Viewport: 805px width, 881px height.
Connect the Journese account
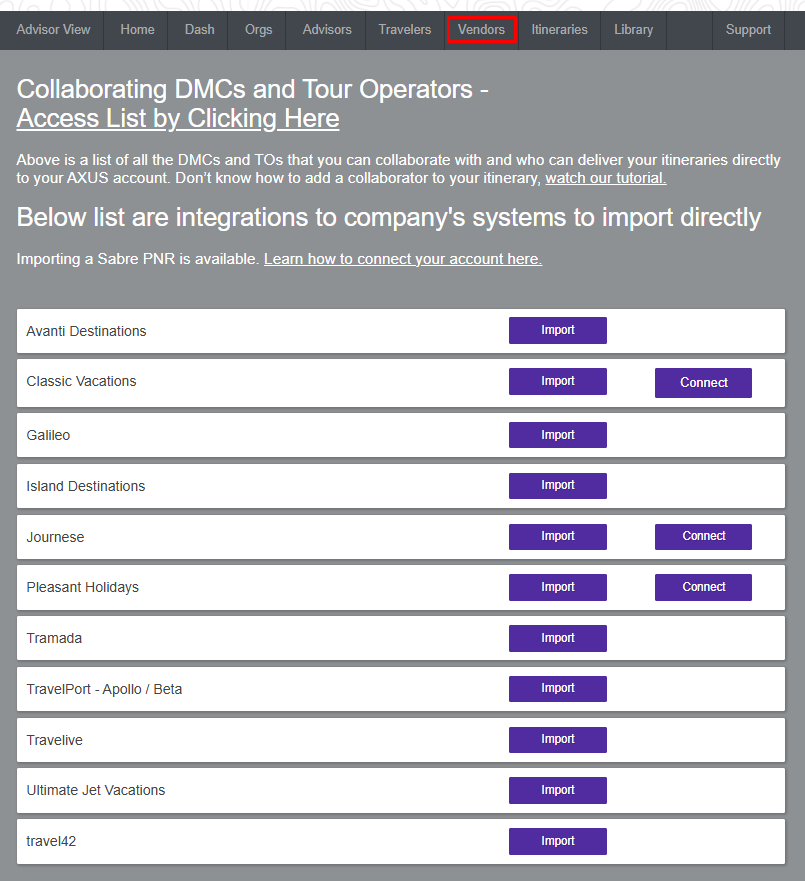tap(703, 537)
